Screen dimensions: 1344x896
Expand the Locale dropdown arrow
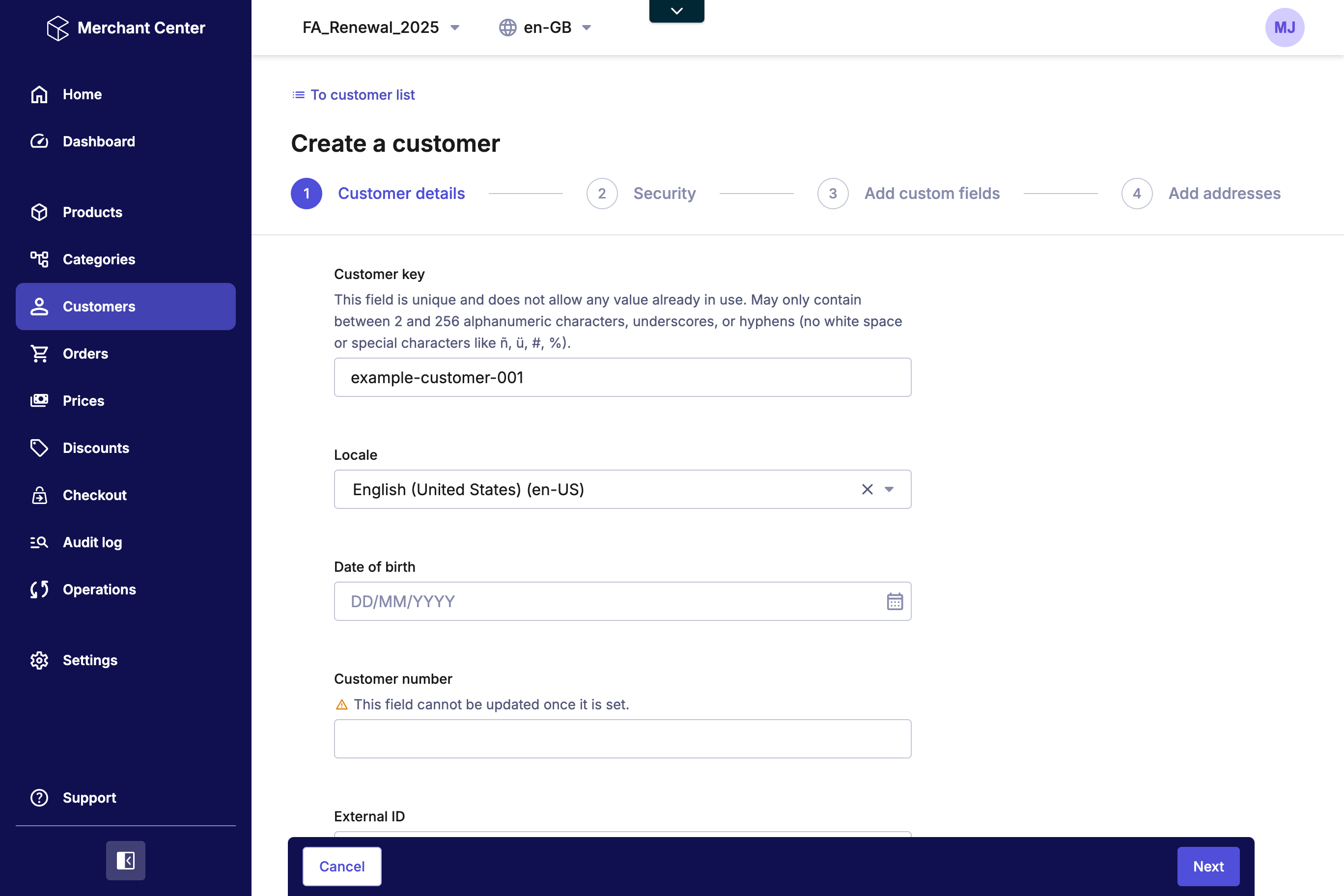(x=889, y=489)
